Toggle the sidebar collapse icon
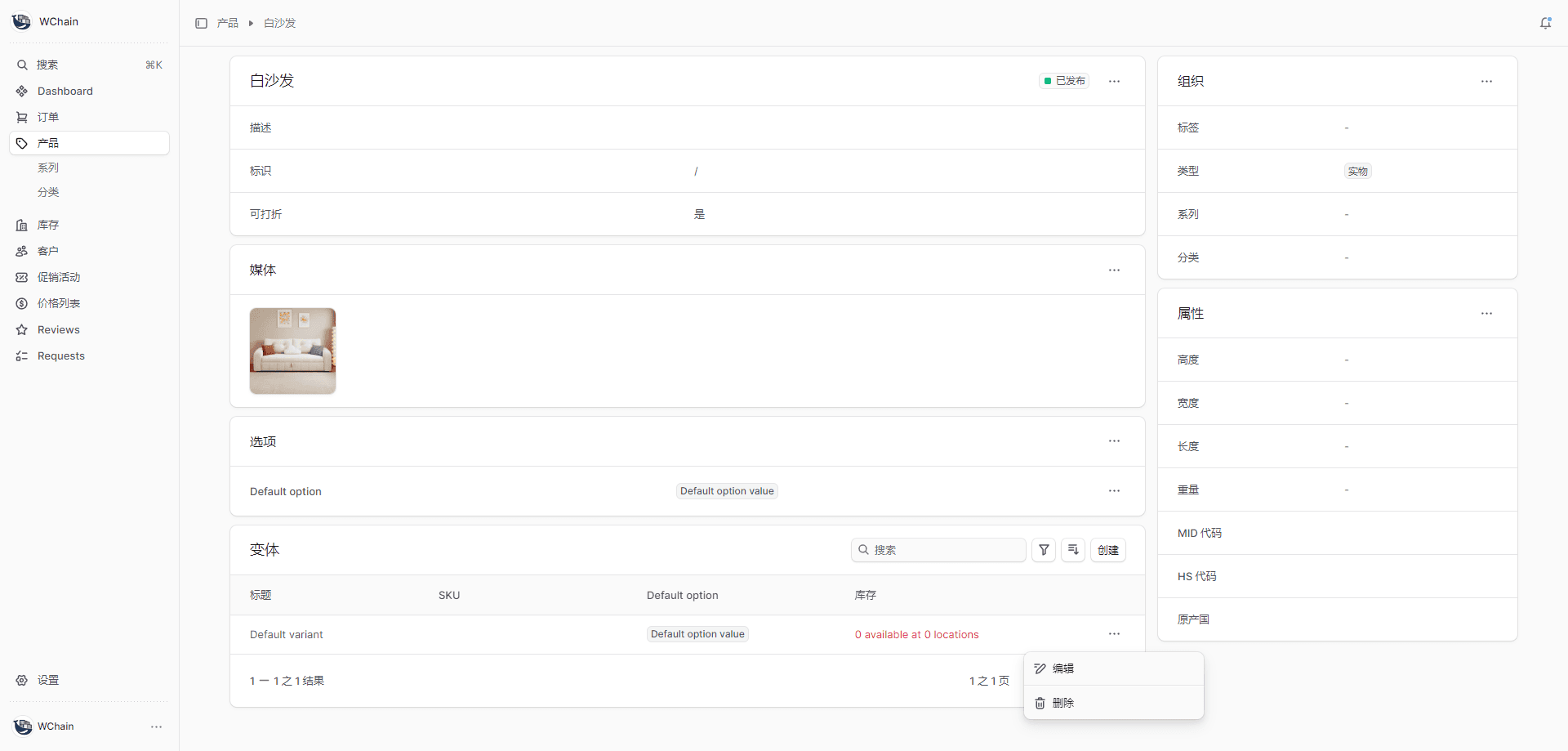The height and width of the screenshot is (751, 1568). (201, 23)
